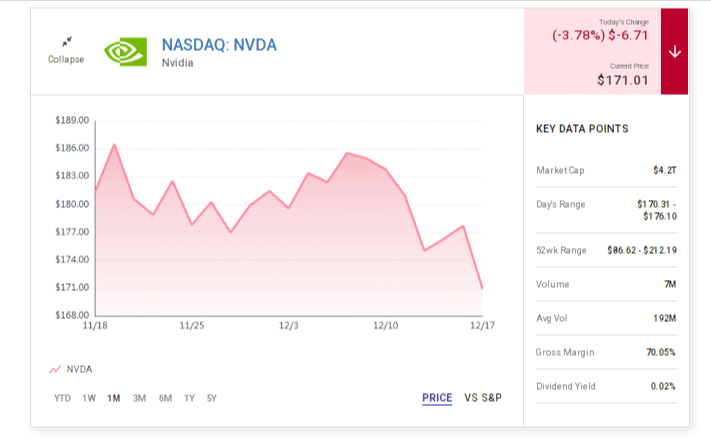Click the Volume value 7M
The image size is (711, 439).
[670, 284]
